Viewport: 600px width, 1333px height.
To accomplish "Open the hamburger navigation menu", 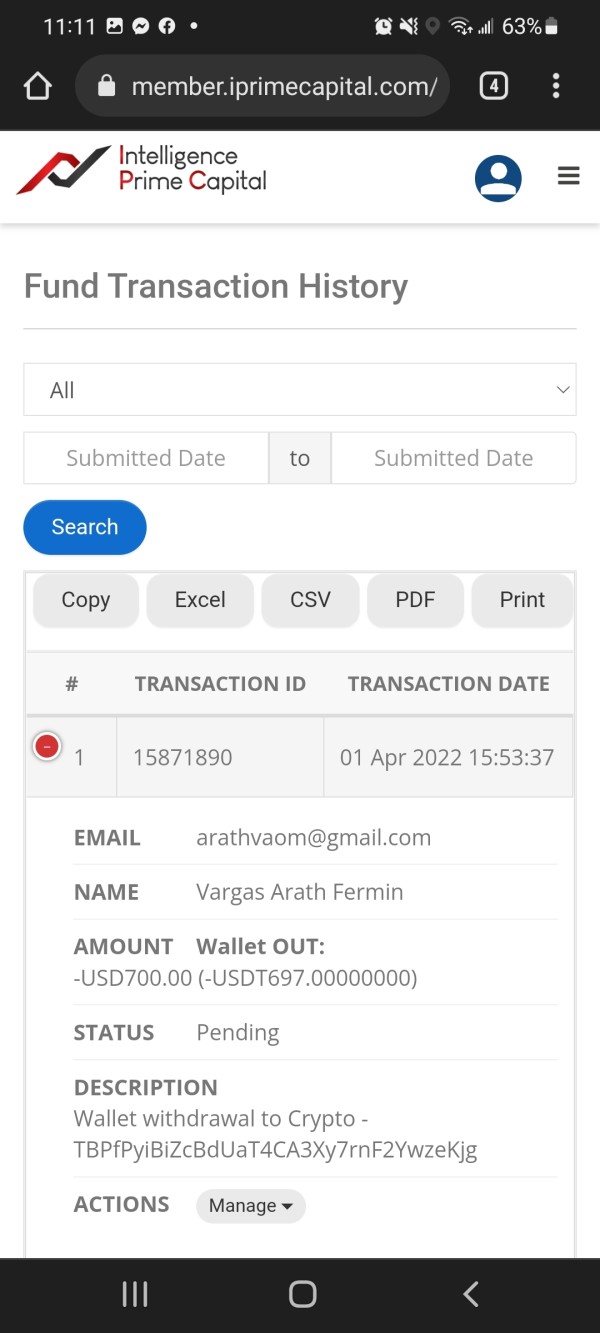I will [x=569, y=177].
